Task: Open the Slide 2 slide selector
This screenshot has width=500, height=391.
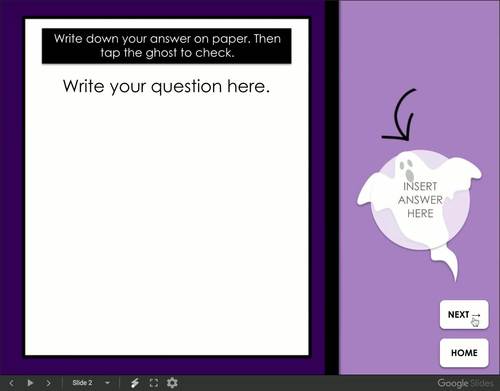Action: pos(82,383)
